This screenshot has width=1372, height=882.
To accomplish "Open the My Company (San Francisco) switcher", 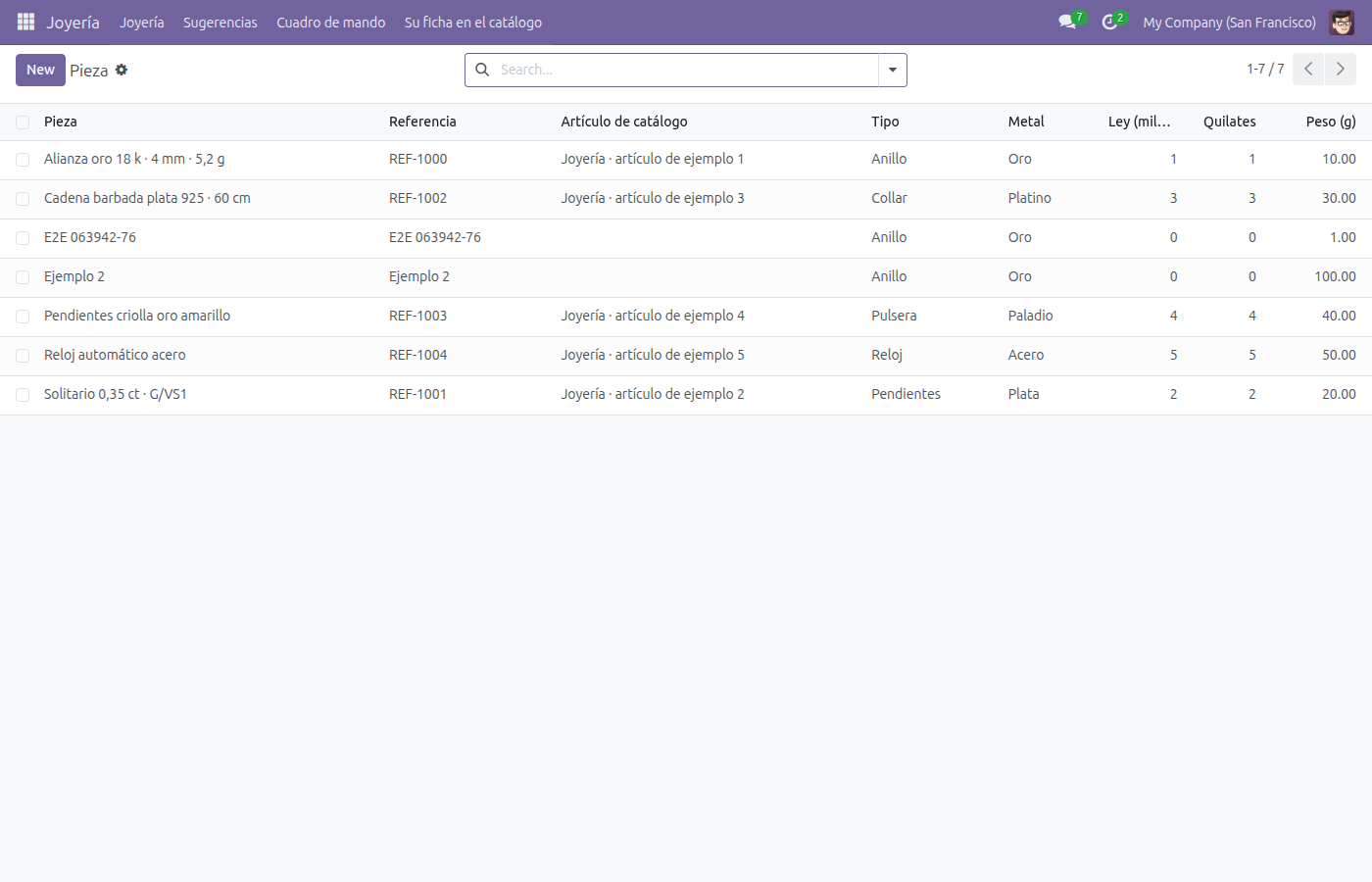I will [1229, 22].
